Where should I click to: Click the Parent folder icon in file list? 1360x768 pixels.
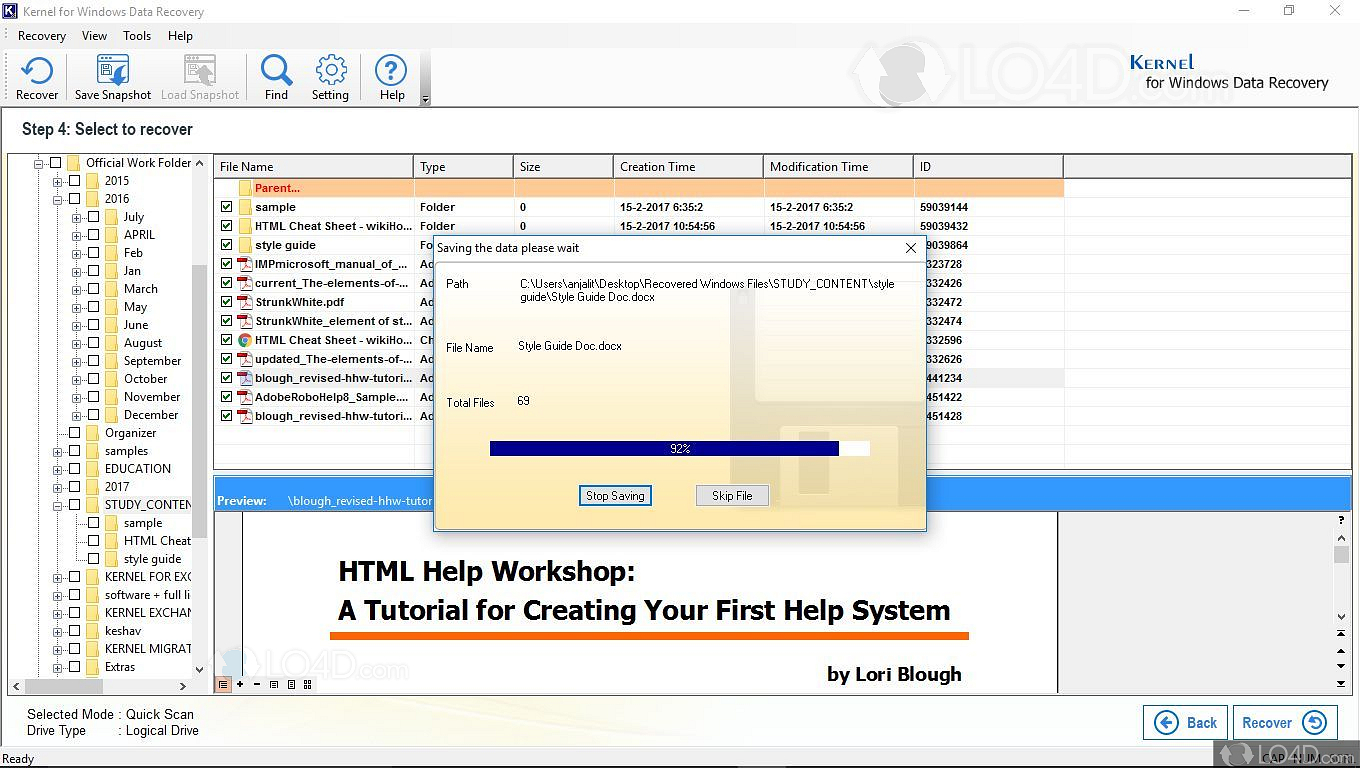(244, 188)
